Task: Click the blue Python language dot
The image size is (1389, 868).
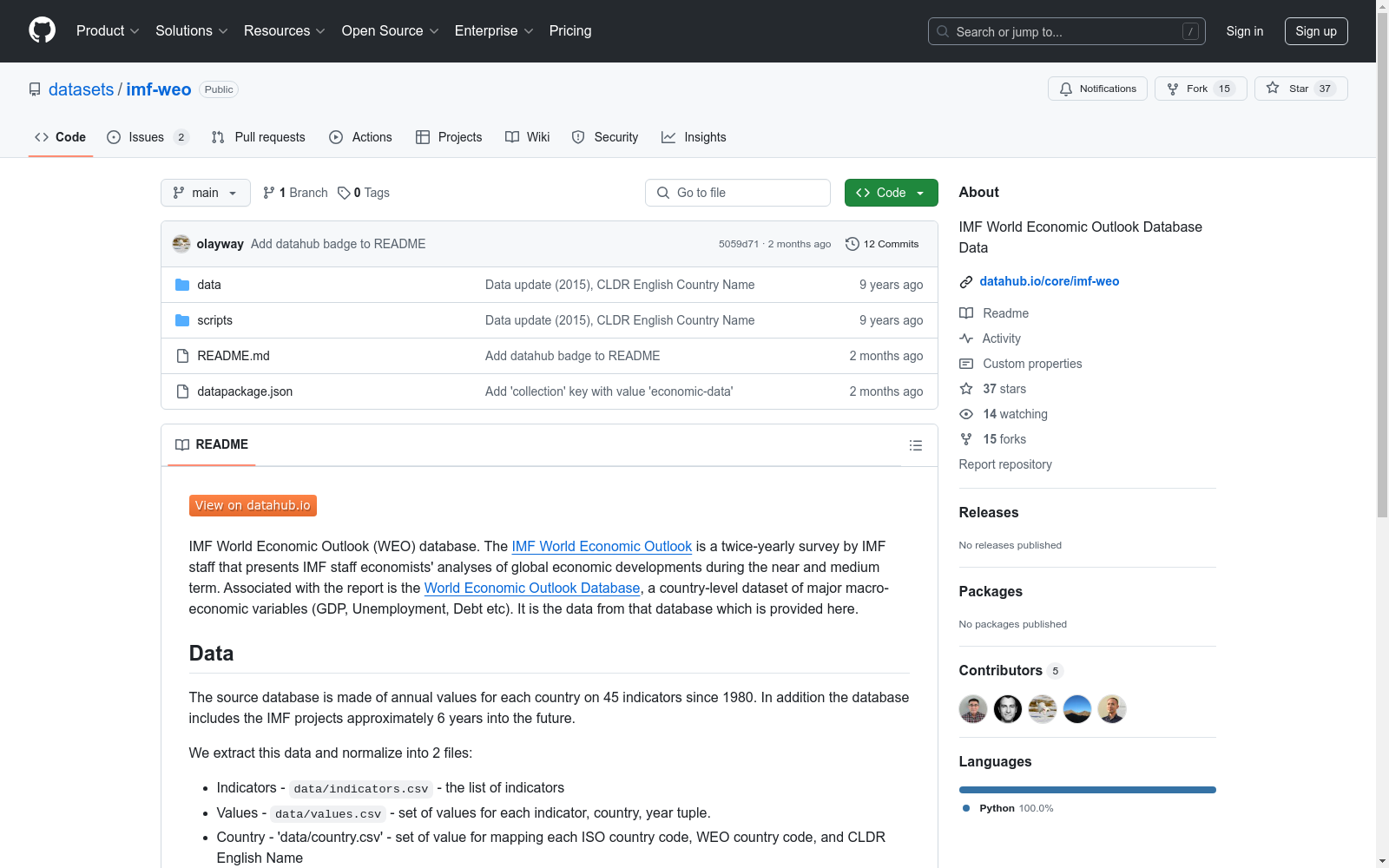Action: [x=966, y=808]
